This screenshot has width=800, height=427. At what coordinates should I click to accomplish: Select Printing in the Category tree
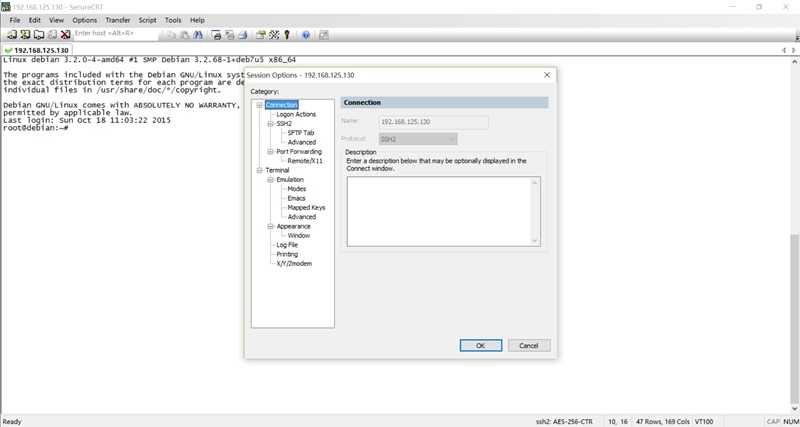pyautogui.click(x=287, y=254)
